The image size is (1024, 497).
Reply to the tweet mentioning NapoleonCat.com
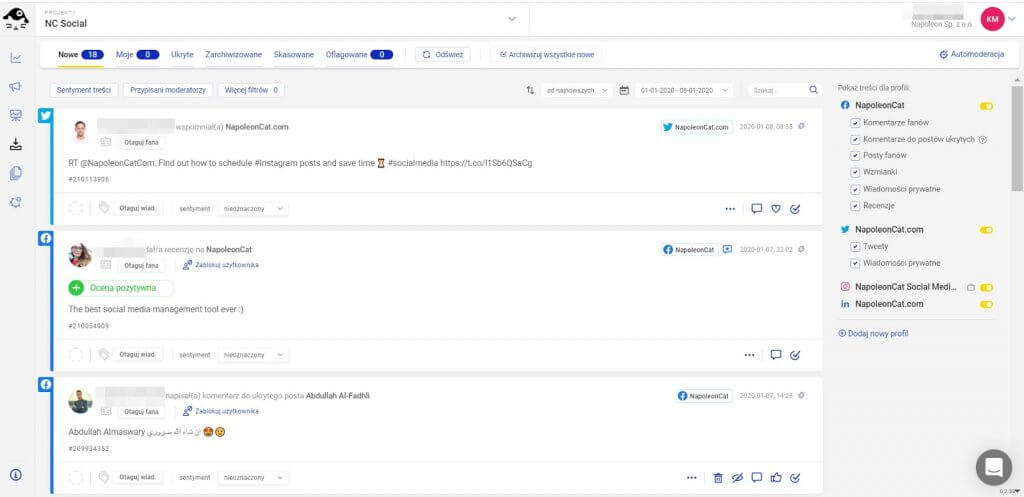[757, 209]
